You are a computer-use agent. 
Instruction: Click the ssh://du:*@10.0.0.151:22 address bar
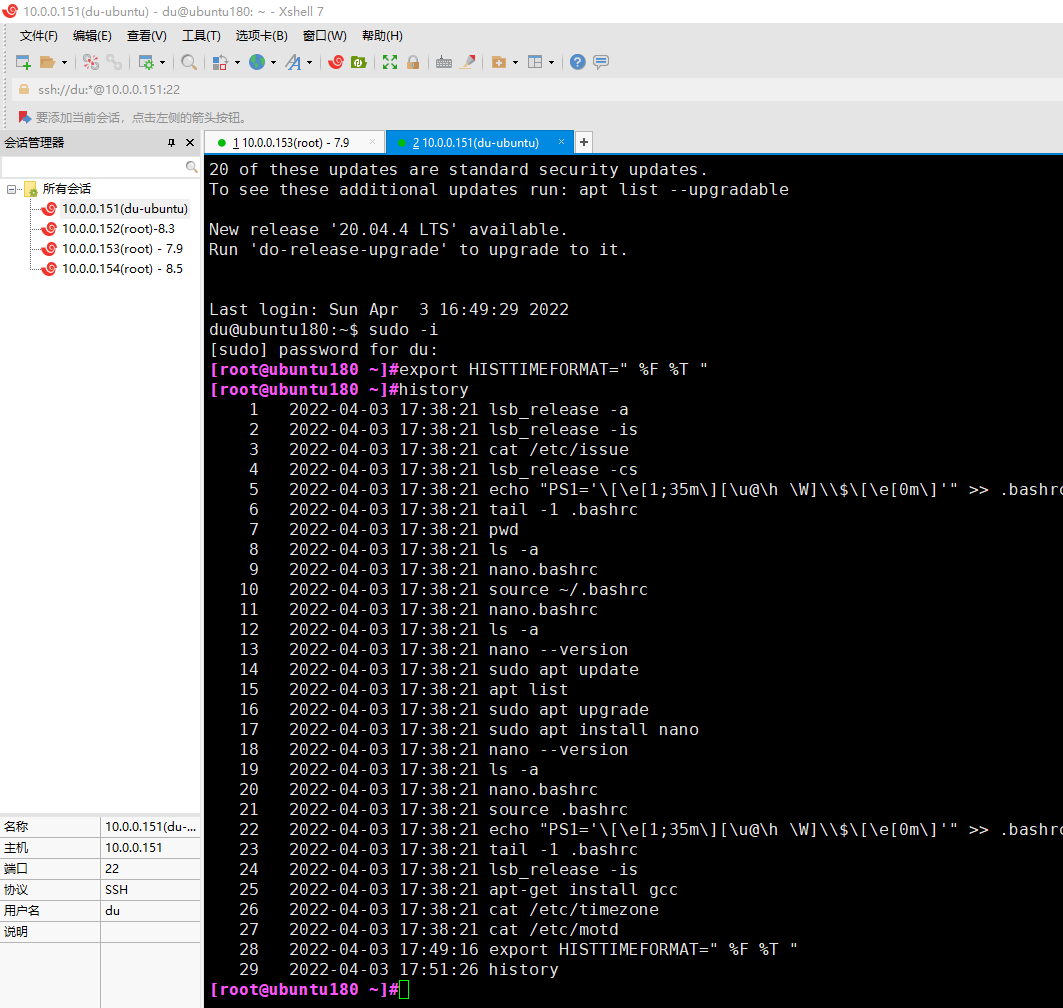point(536,89)
